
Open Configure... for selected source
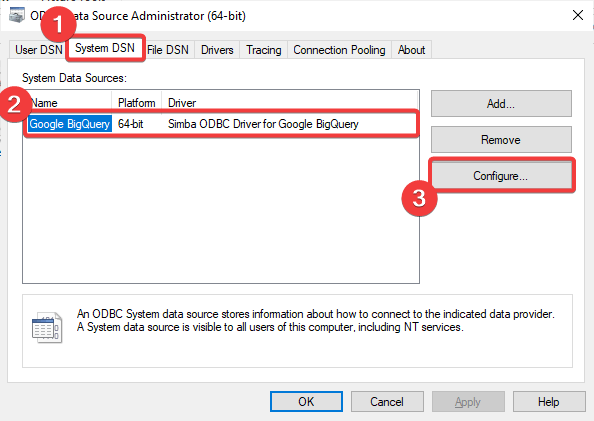(x=501, y=175)
